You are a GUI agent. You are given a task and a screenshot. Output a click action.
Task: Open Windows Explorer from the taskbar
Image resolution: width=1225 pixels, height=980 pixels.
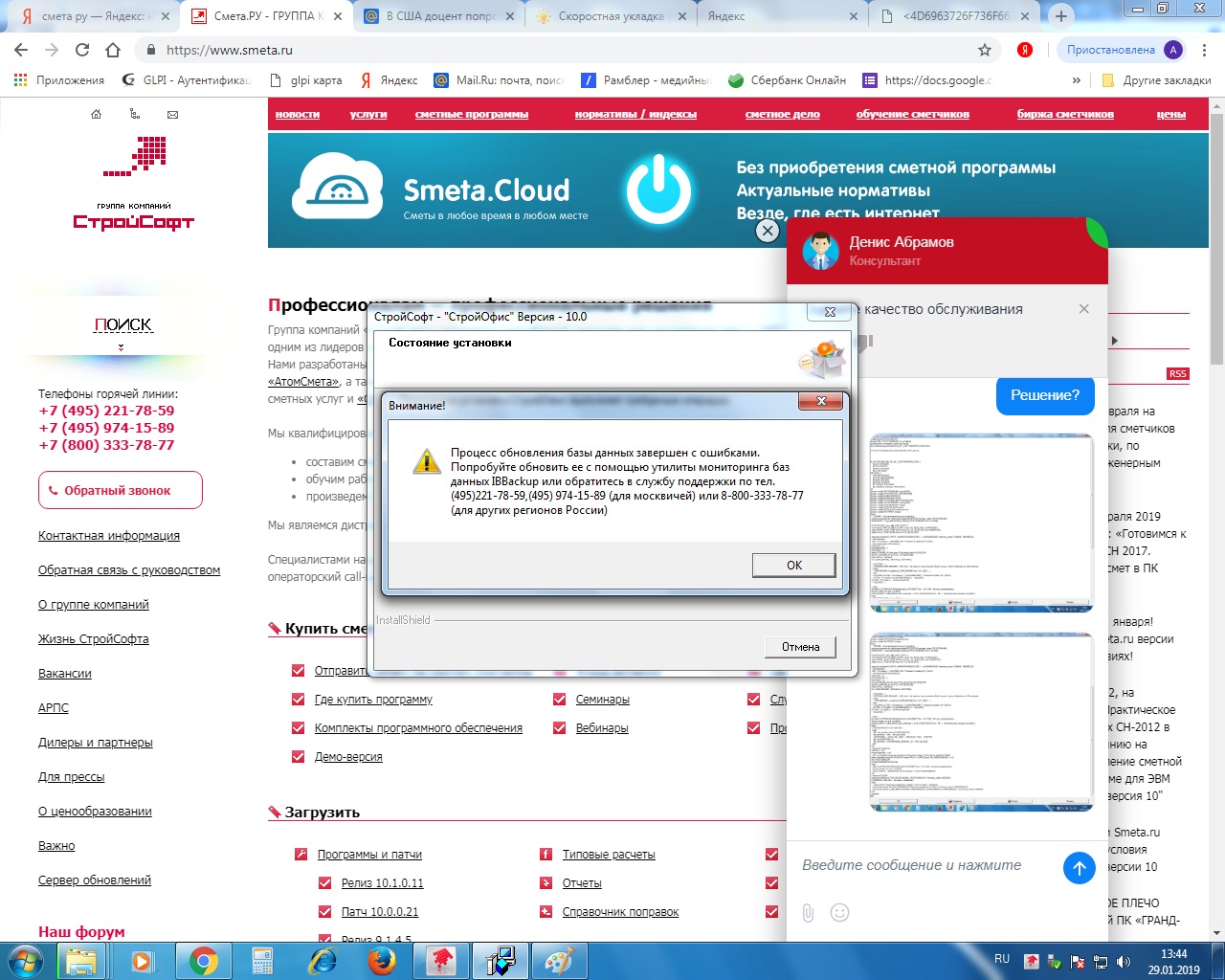pos(82,960)
